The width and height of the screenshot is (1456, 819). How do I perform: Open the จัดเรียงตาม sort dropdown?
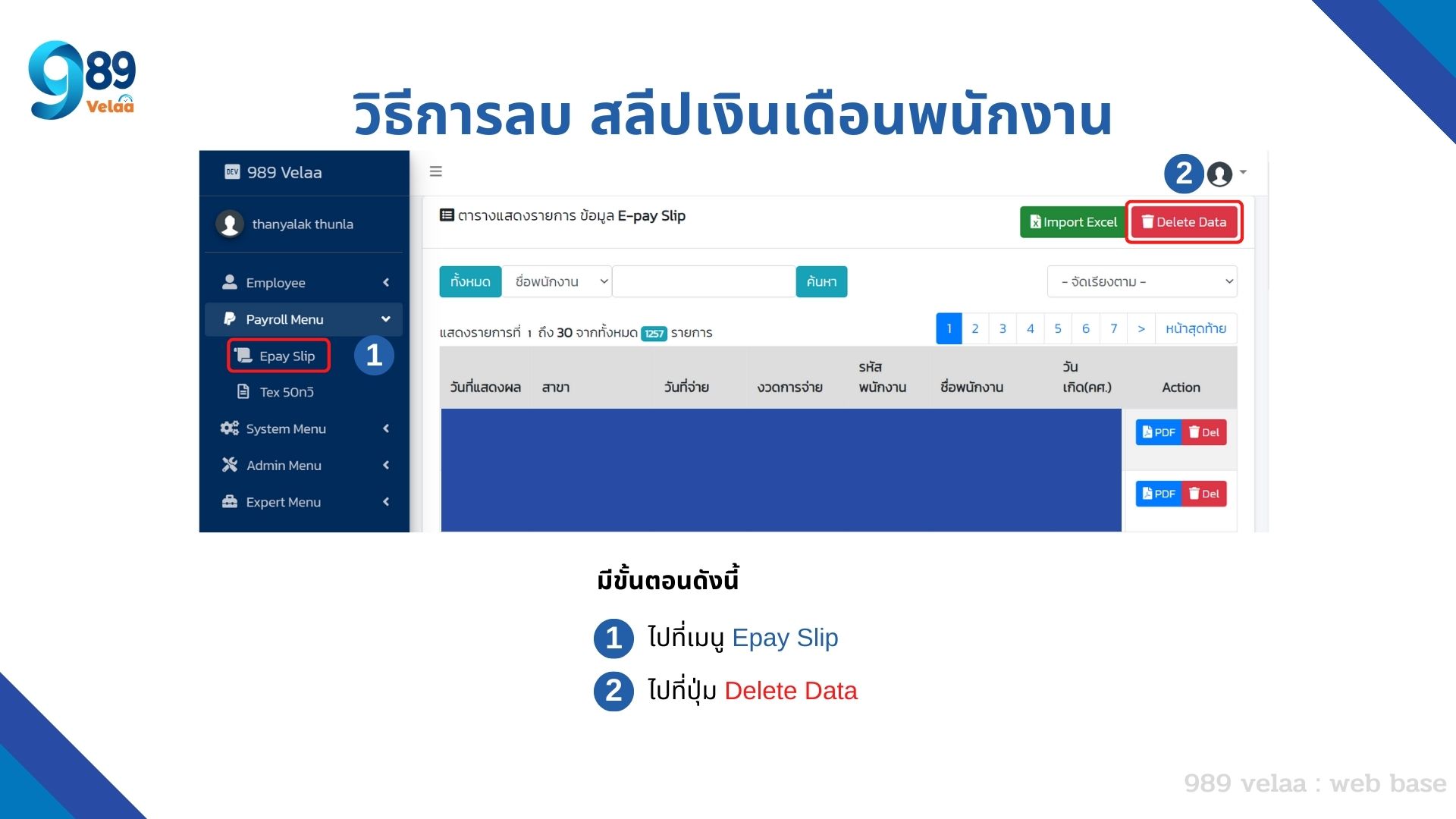click(1138, 281)
